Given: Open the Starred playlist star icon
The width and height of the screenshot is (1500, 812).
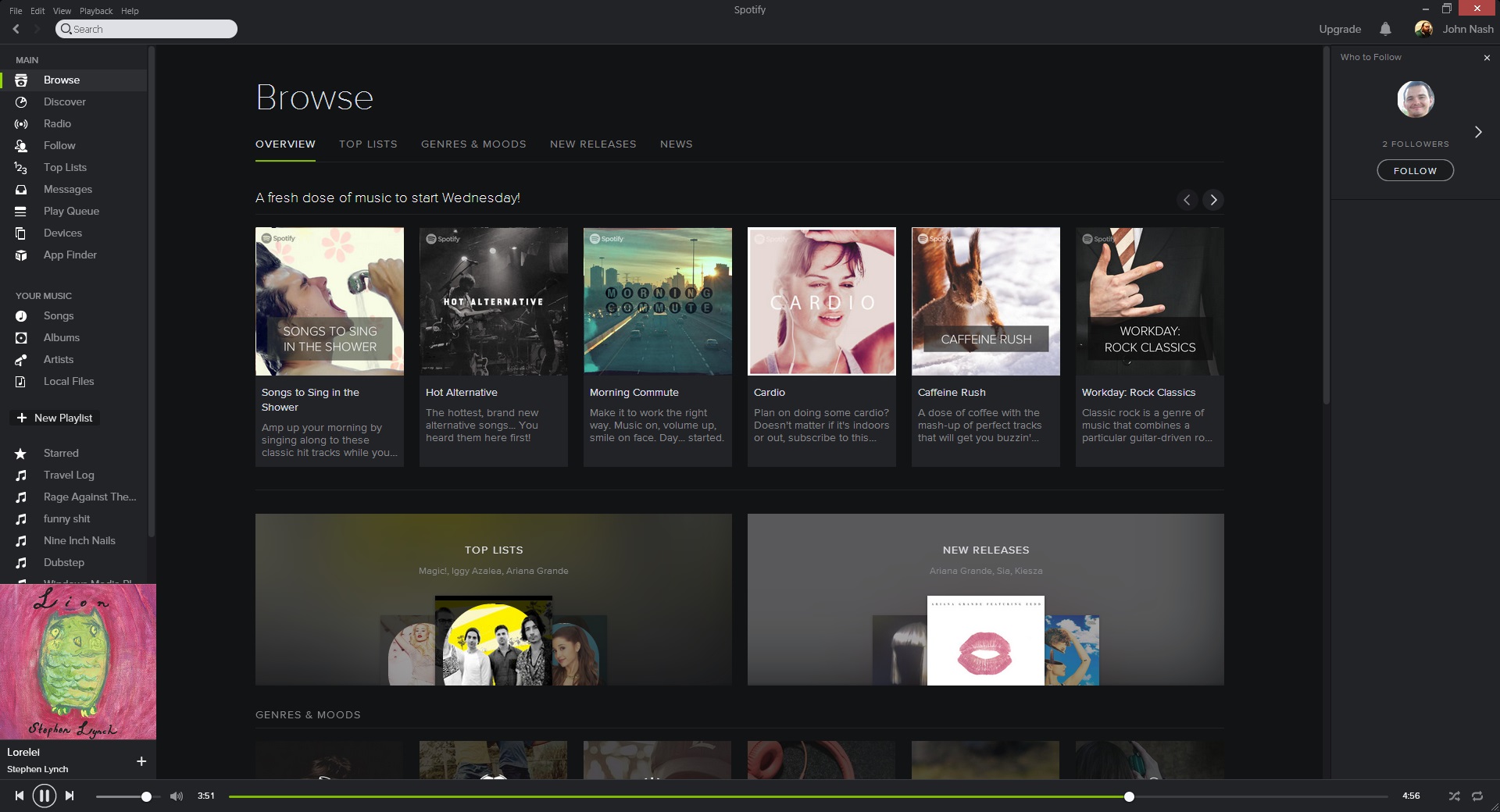Looking at the screenshot, I should point(21,454).
